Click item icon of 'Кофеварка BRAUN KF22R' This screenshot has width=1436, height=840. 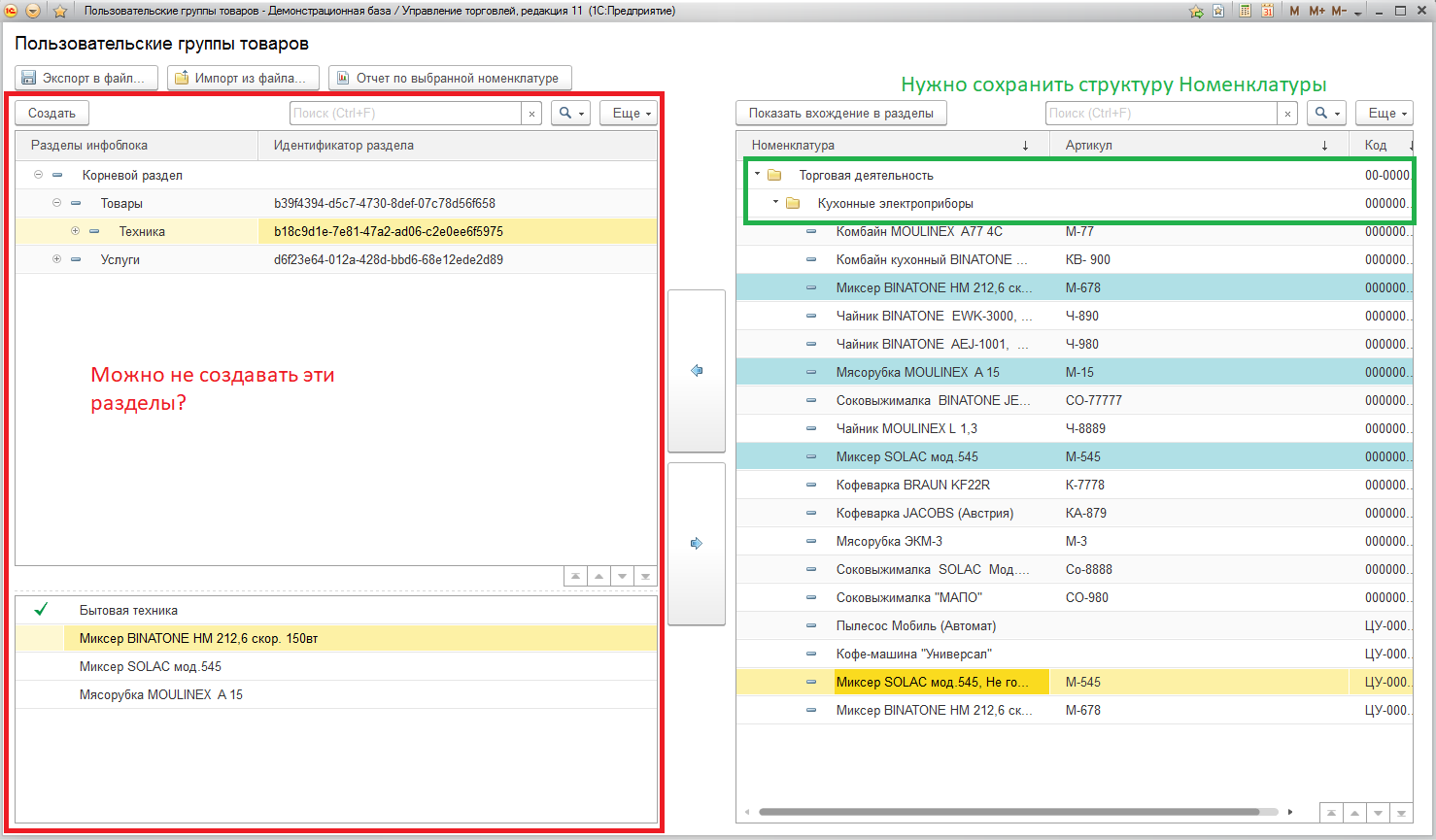point(811,486)
